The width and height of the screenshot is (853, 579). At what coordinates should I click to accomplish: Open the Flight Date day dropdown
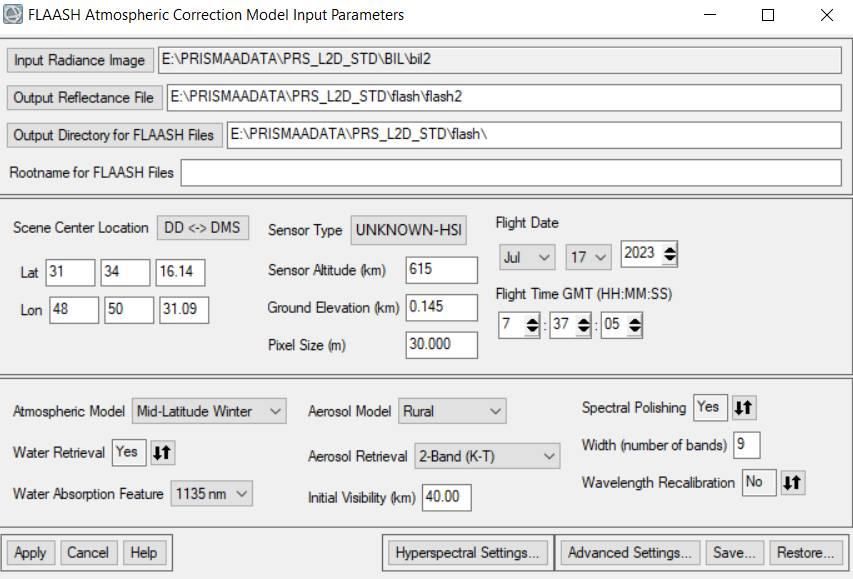[588, 257]
